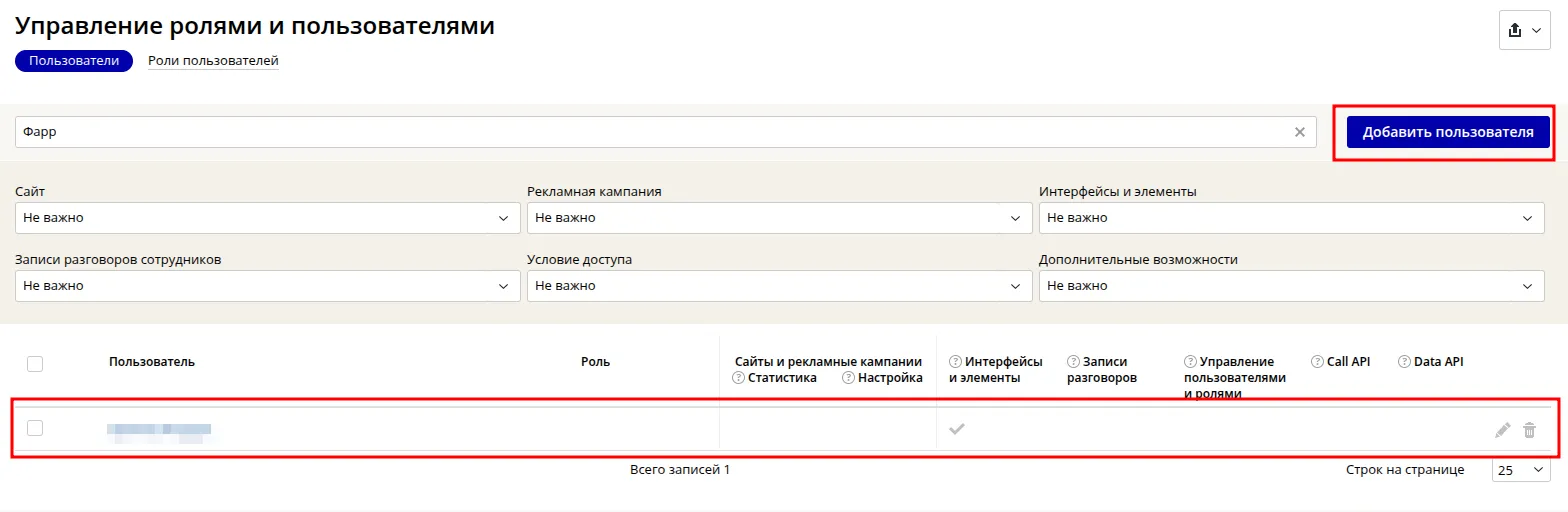Click help icon next to Статистика
This screenshot has width=1568, height=512.
739,378
